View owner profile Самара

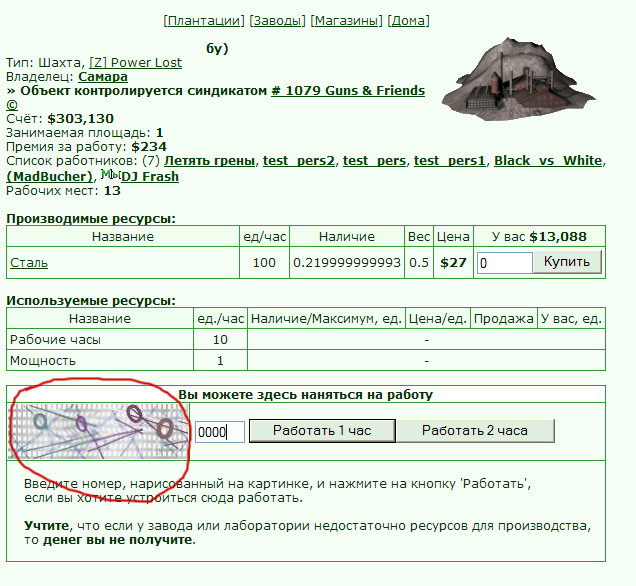[x=103, y=77]
